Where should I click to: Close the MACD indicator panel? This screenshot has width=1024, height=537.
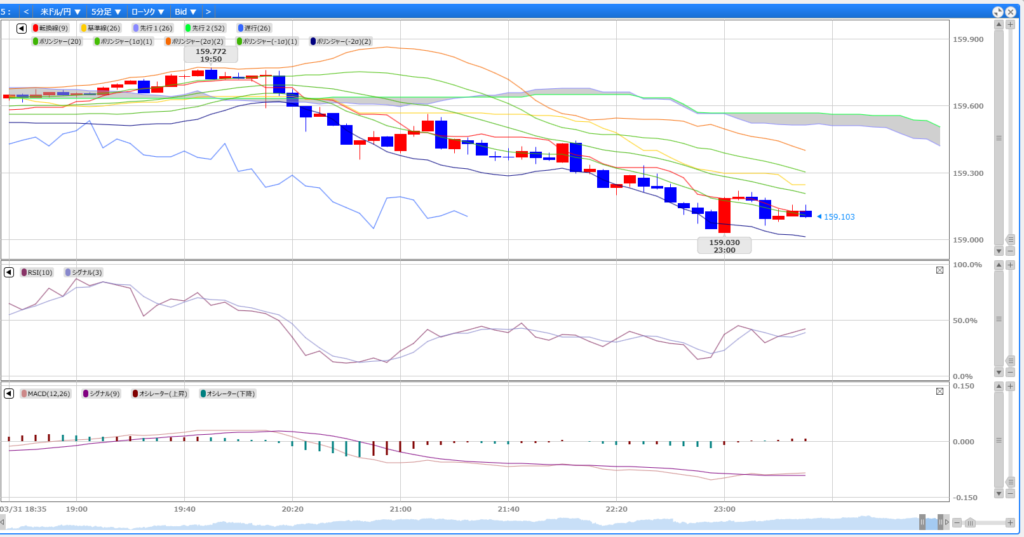940,392
